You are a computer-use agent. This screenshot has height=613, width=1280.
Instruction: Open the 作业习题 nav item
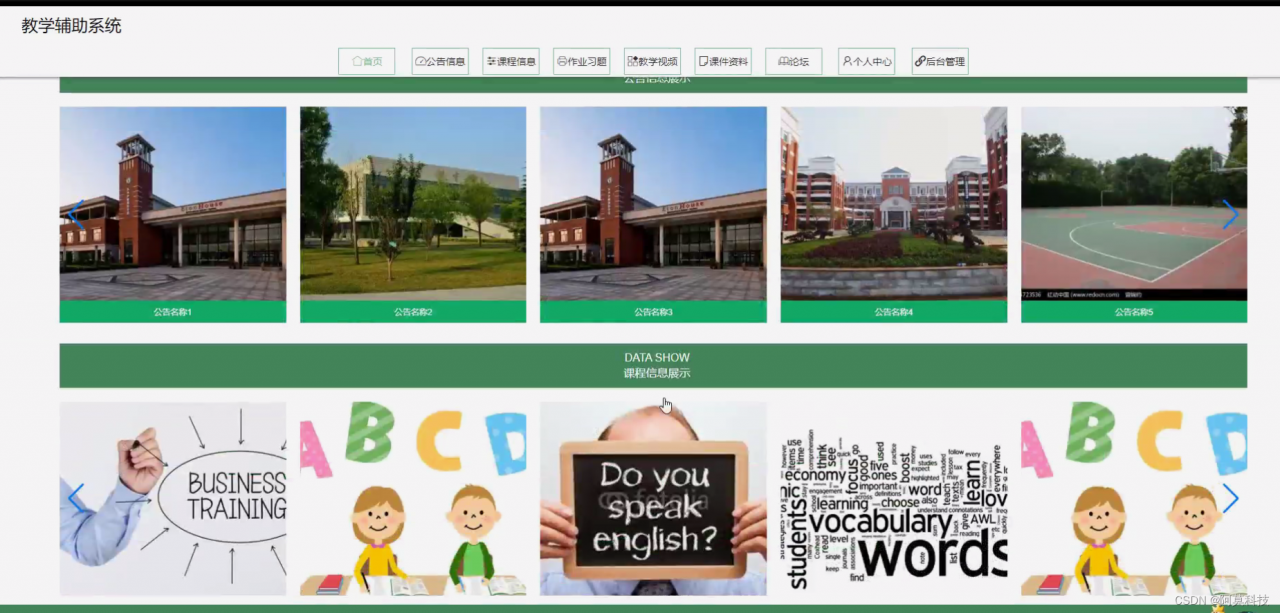[581, 61]
